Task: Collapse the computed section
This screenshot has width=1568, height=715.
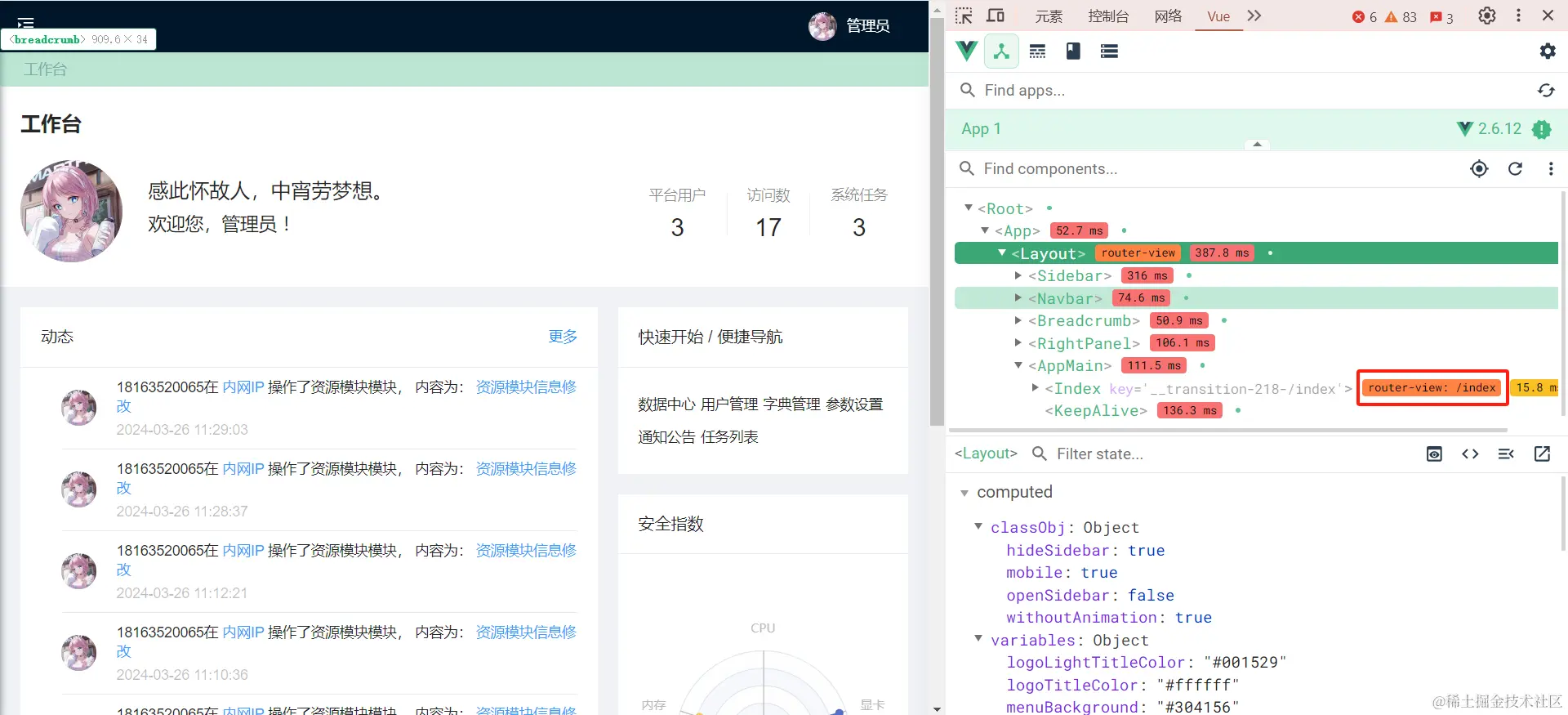Action: pyautogui.click(x=964, y=493)
